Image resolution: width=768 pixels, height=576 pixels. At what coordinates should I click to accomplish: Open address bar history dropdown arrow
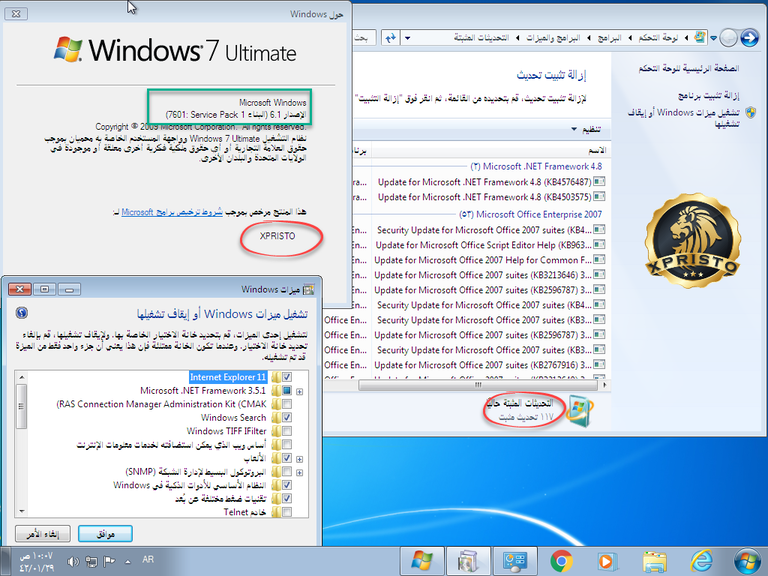(408, 38)
